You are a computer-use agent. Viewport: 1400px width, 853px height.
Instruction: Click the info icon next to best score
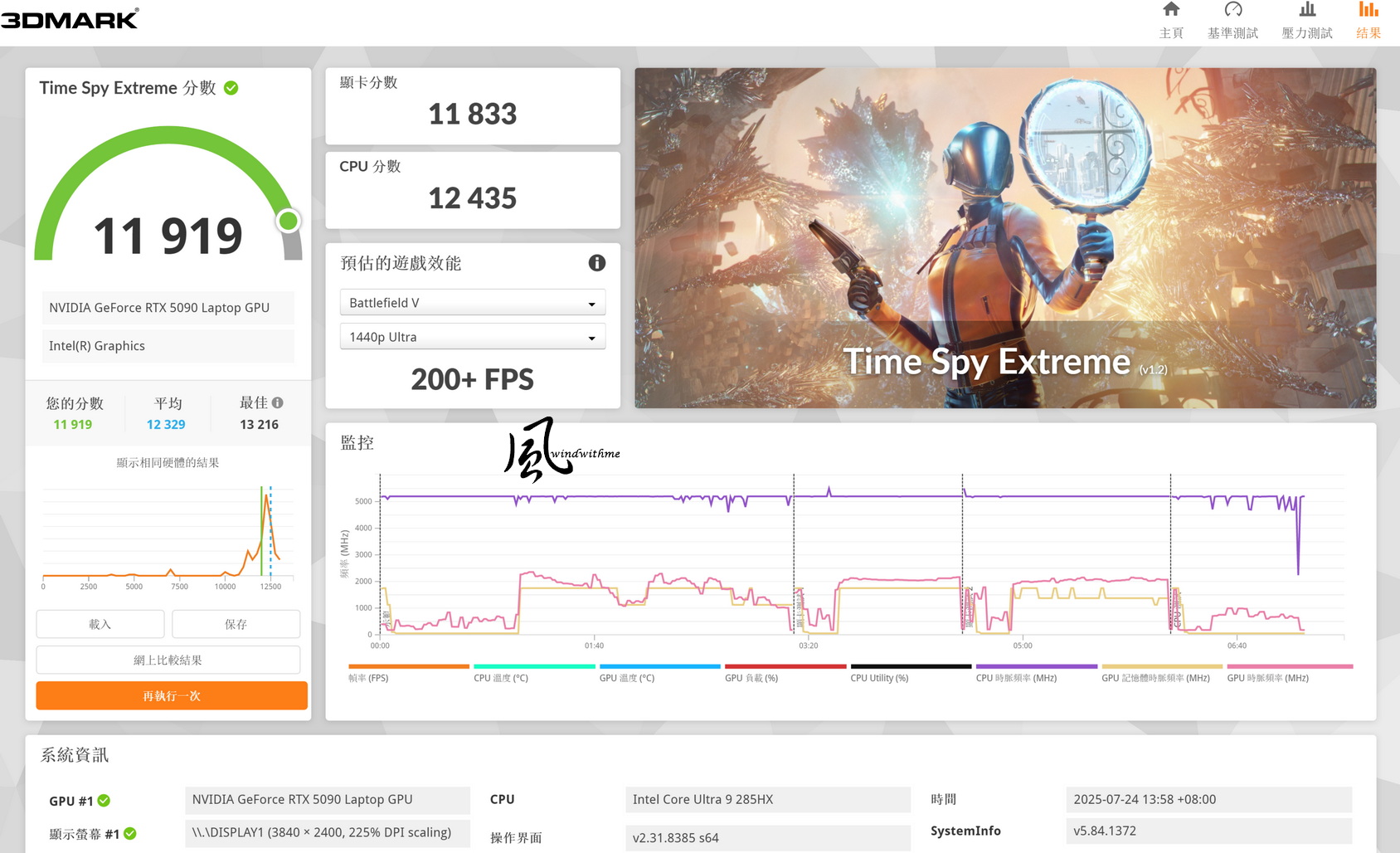coord(278,402)
